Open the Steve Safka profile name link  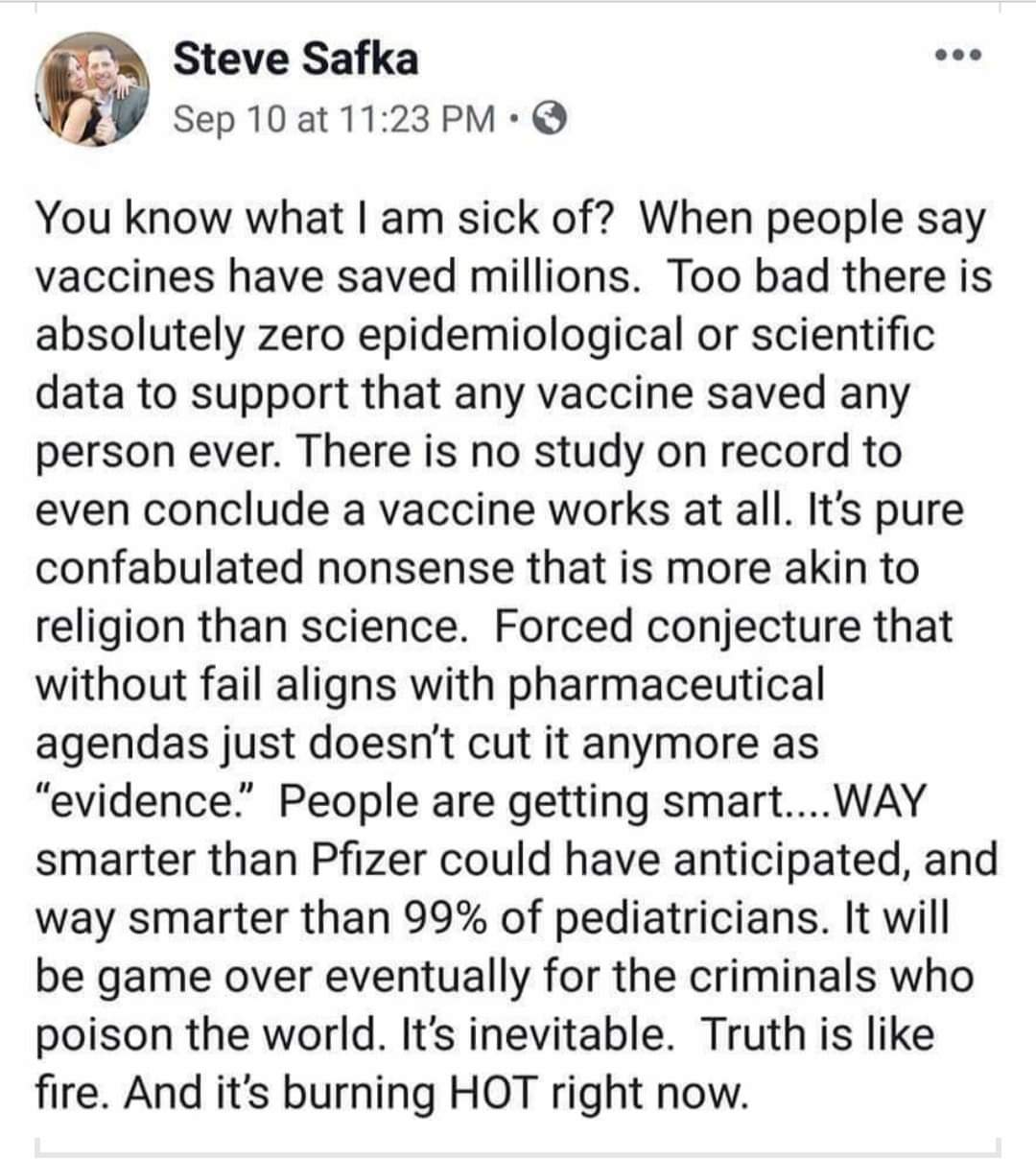(x=295, y=59)
